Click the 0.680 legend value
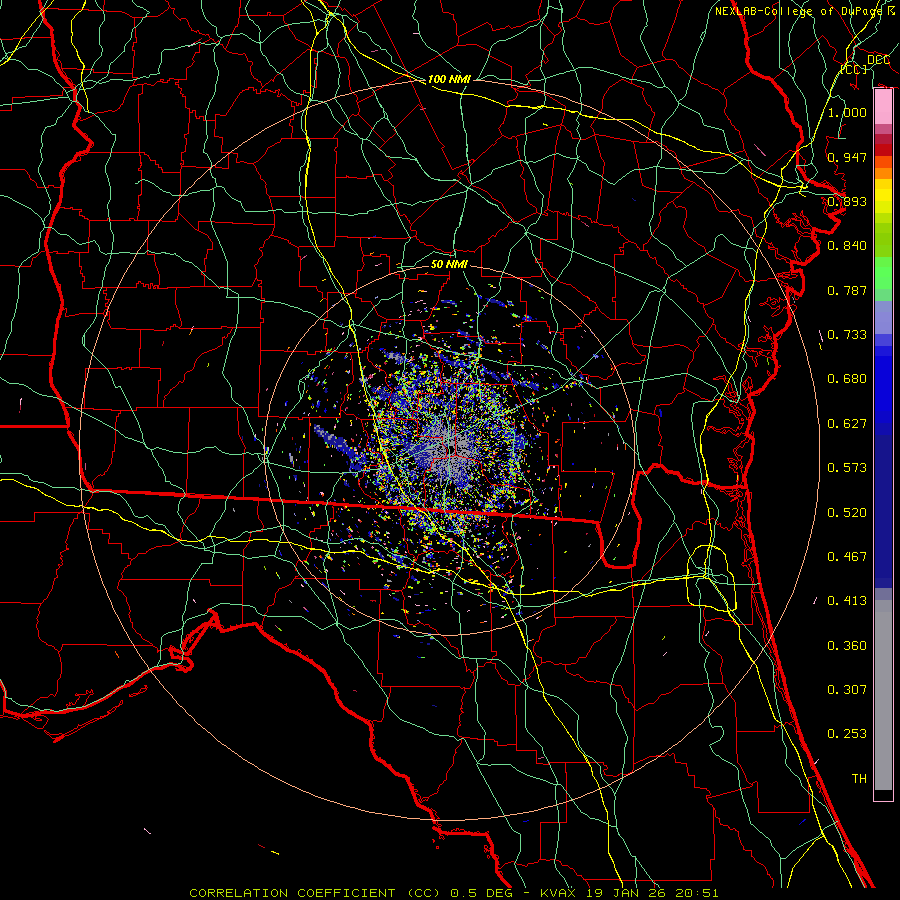The height and width of the screenshot is (900, 900). [847, 379]
